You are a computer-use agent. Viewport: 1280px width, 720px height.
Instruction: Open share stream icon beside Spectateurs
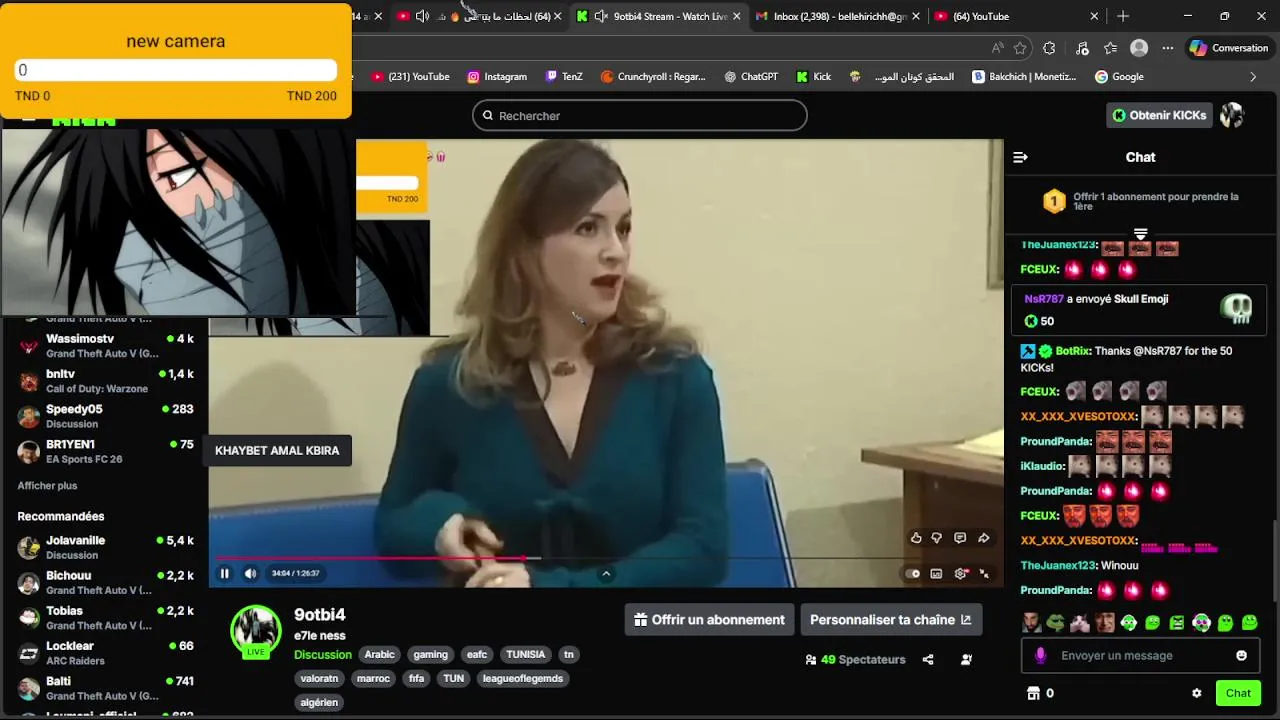point(928,660)
